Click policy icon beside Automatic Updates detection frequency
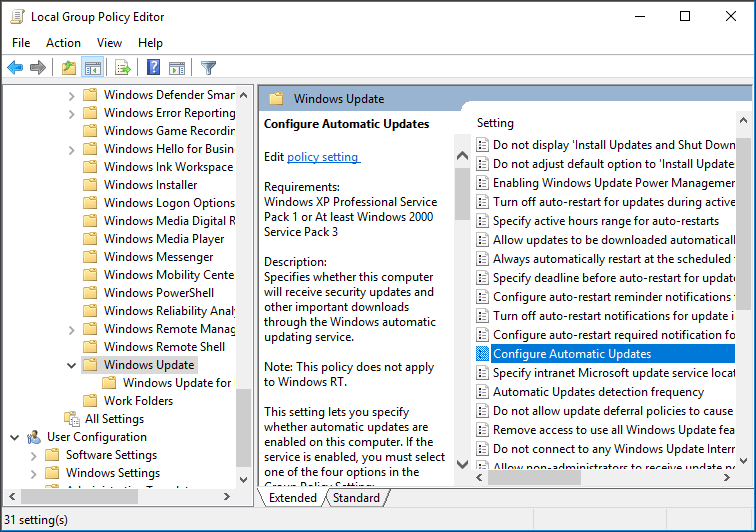 point(482,392)
